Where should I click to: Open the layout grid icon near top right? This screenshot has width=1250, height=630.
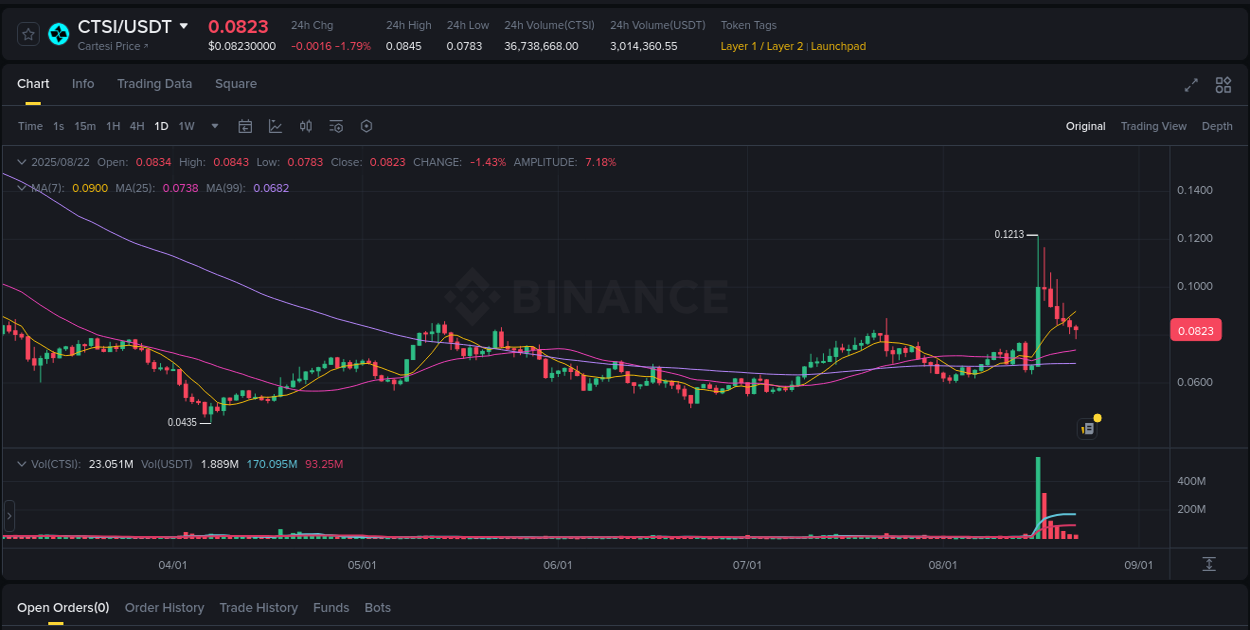[x=1223, y=86]
